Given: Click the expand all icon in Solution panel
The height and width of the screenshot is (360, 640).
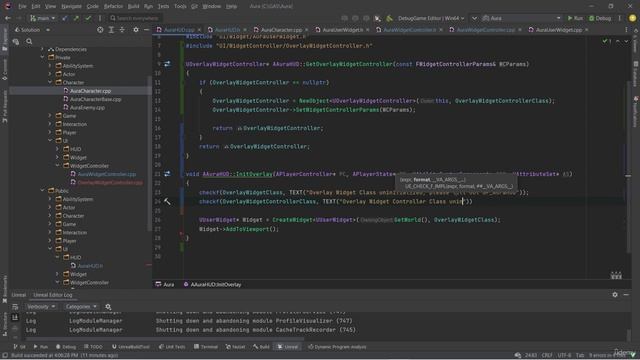Looking at the screenshot, I should pos(111,30).
